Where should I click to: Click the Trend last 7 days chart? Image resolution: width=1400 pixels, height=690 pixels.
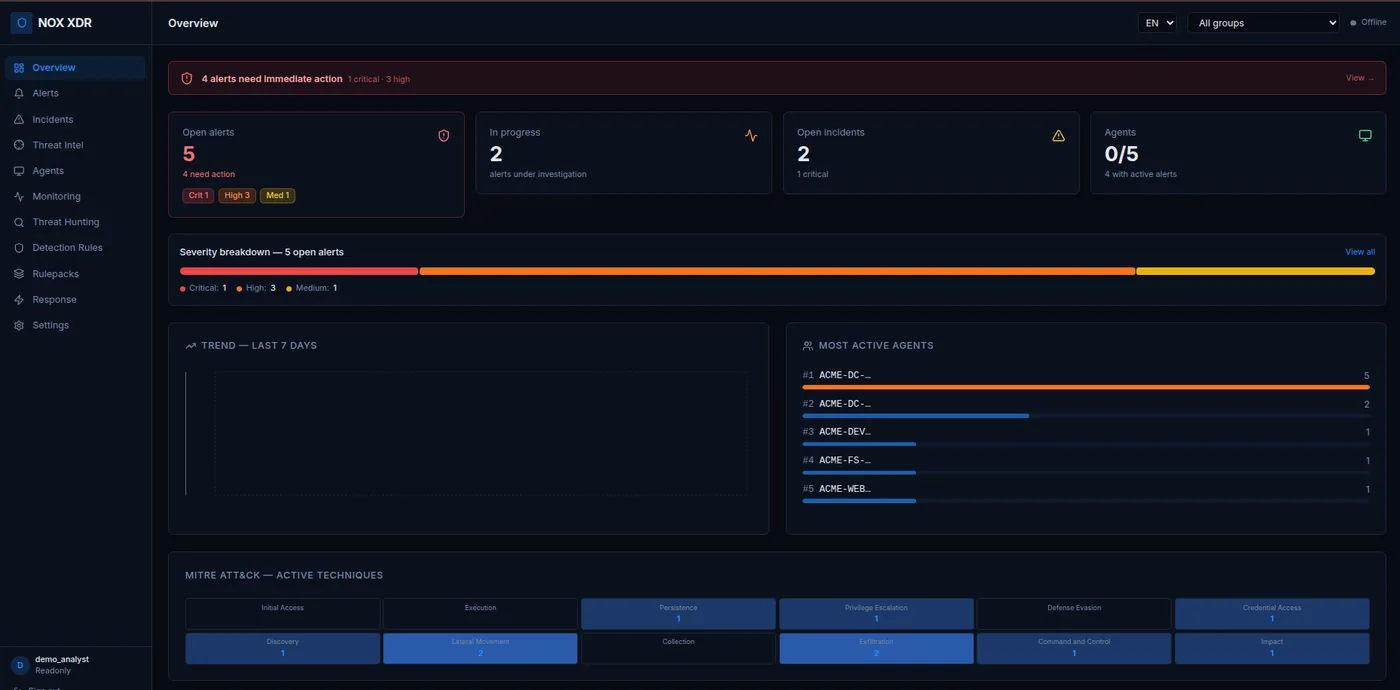coord(468,433)
